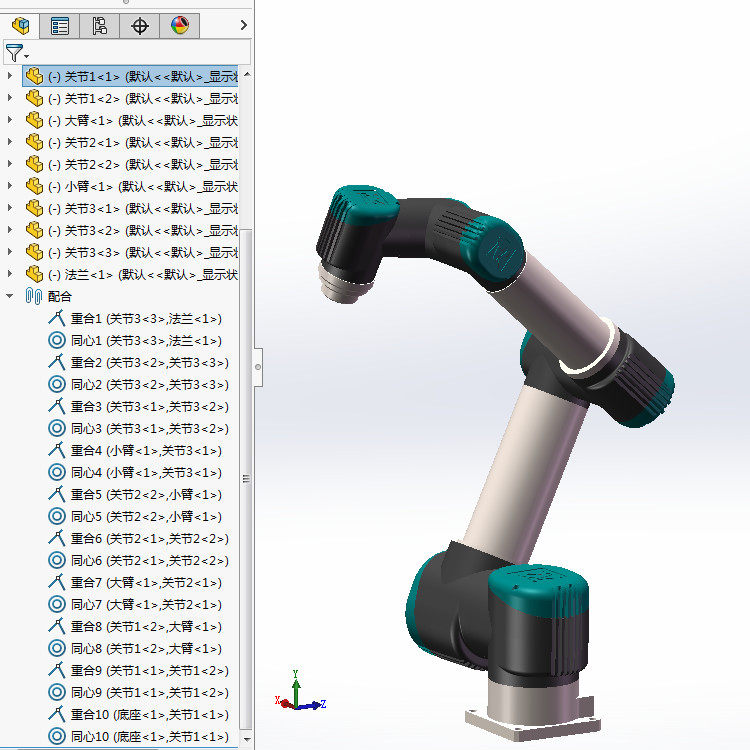The width and height of the screenshot is (750, 750).
Task: Select the 关节1<1> part icon
Action: click(34, 76)
